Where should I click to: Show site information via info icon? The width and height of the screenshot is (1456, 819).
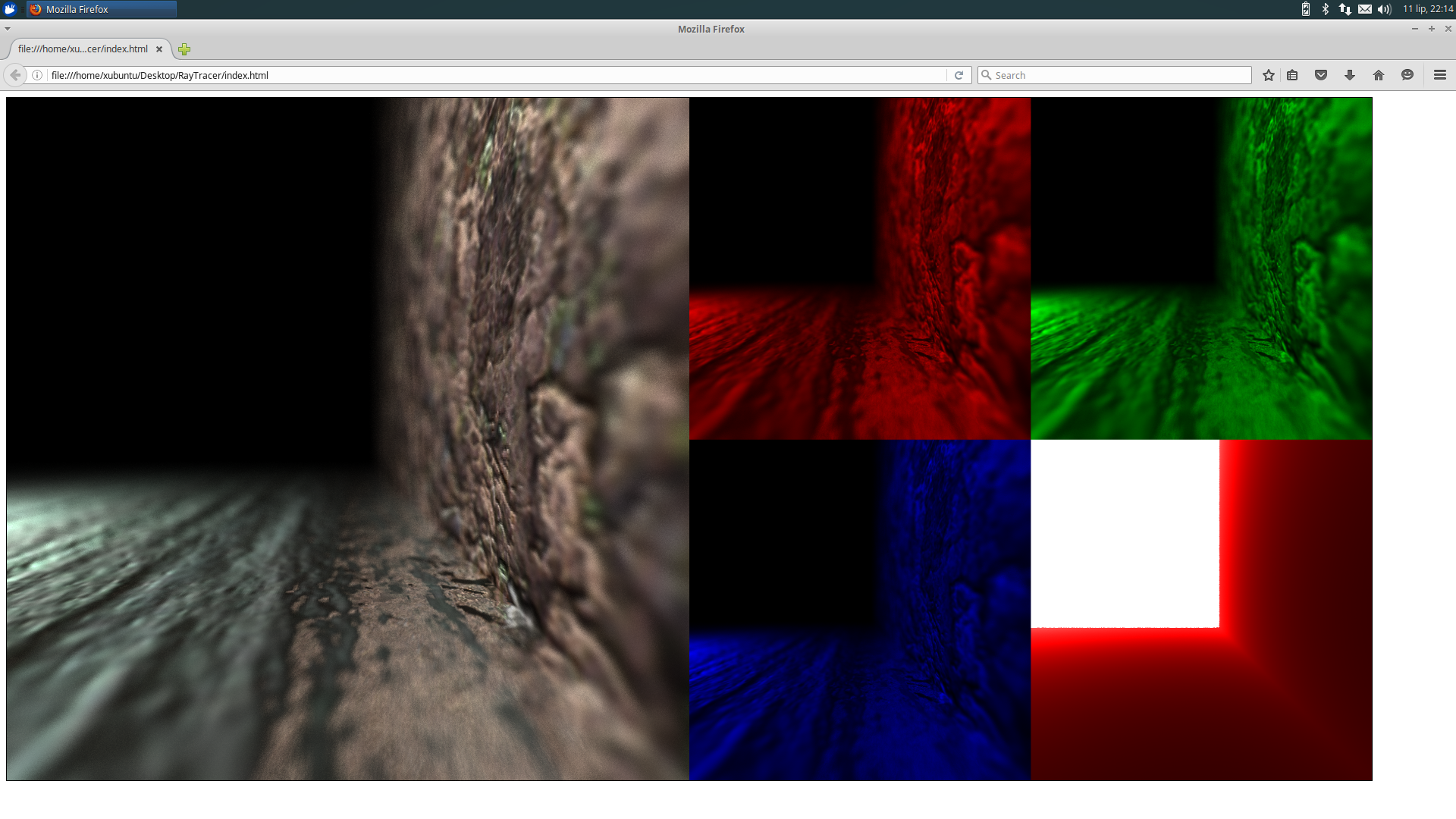36,75
